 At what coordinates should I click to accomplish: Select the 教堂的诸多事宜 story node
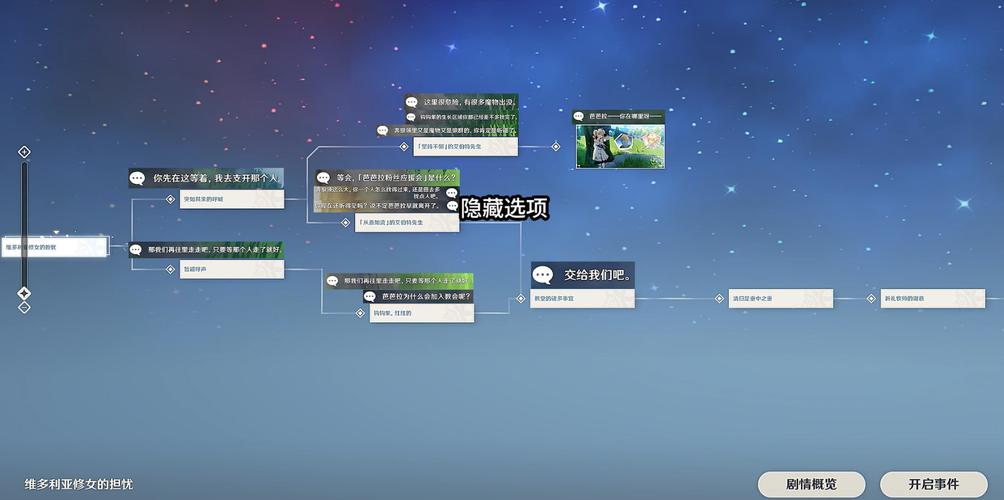tap(582, 298)
